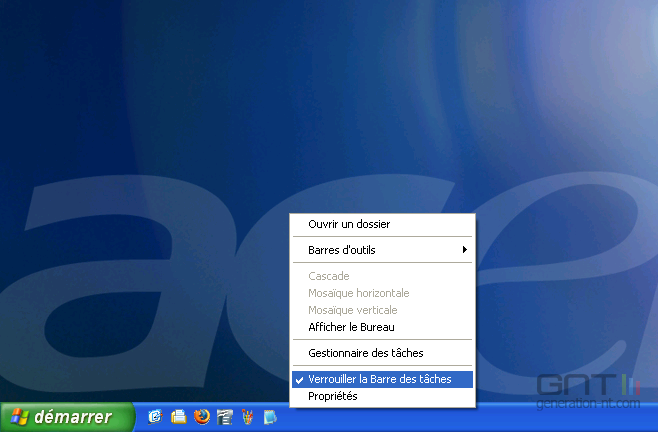Click the greyed Mosaïque horizontale entry
This screenshot has width=658, height=432.
(382, 293)
